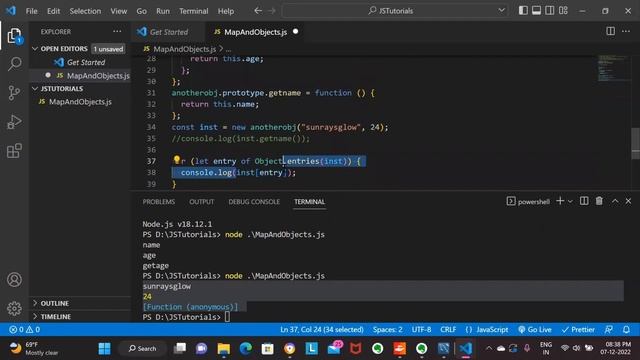The image size is (640, 360).
Task: Open the Run menu
Action: pos(162,11)
